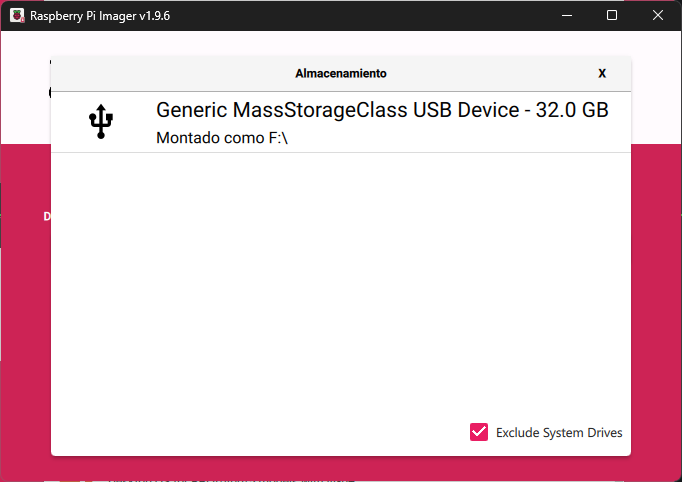Click the "Montado como F:\" text
The image size is (682, 482).
click(222, 138)
